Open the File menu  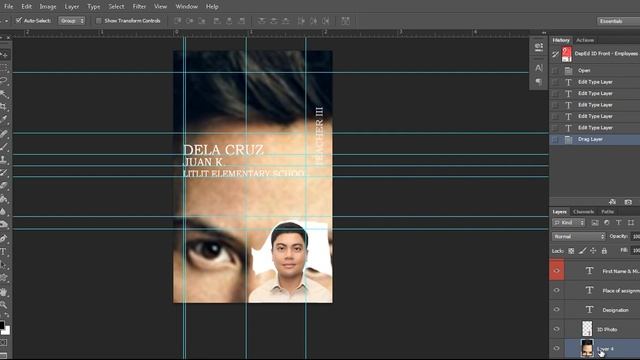click(x=8, y=7)
